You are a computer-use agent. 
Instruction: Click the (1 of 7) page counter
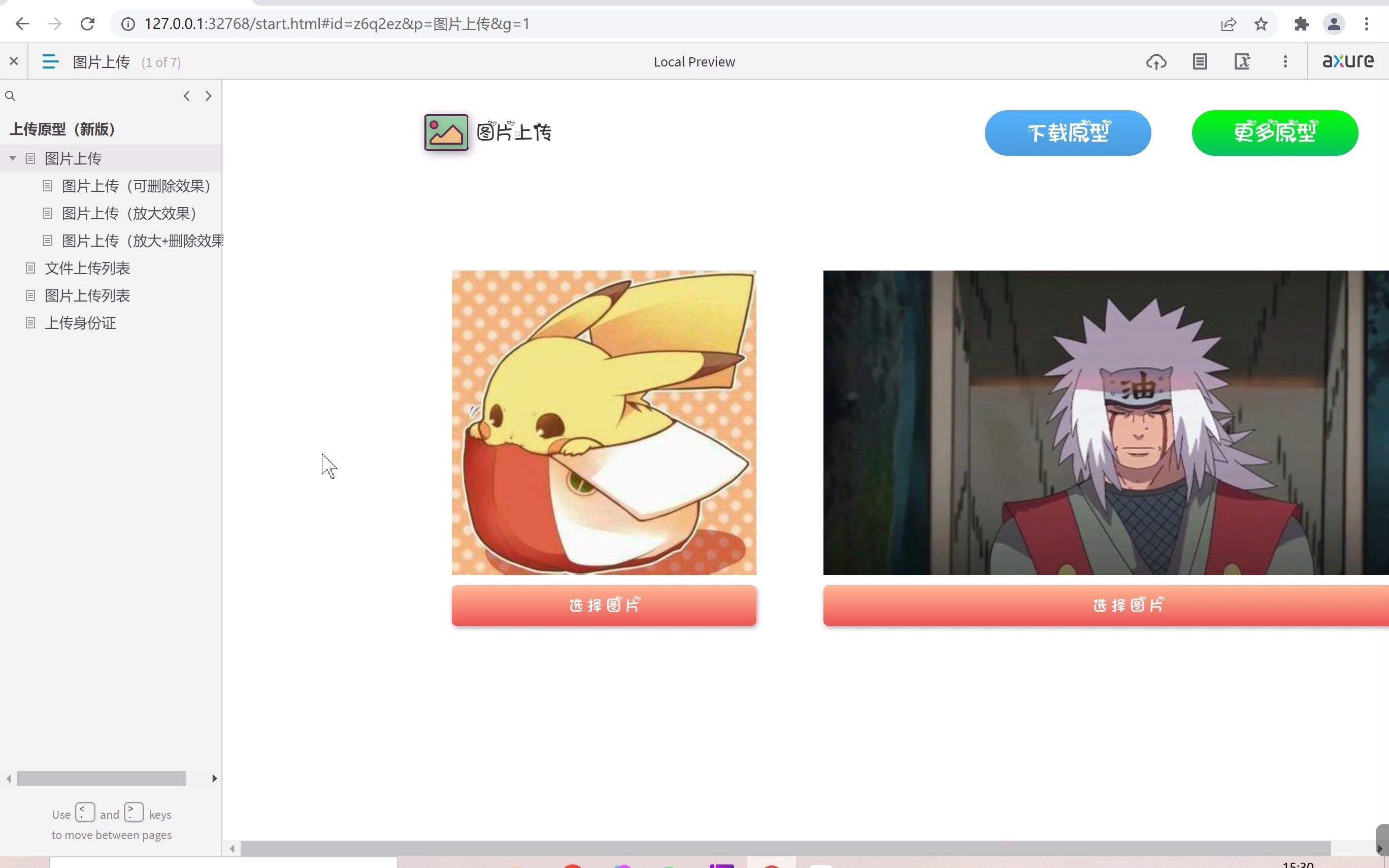[161, 62]
